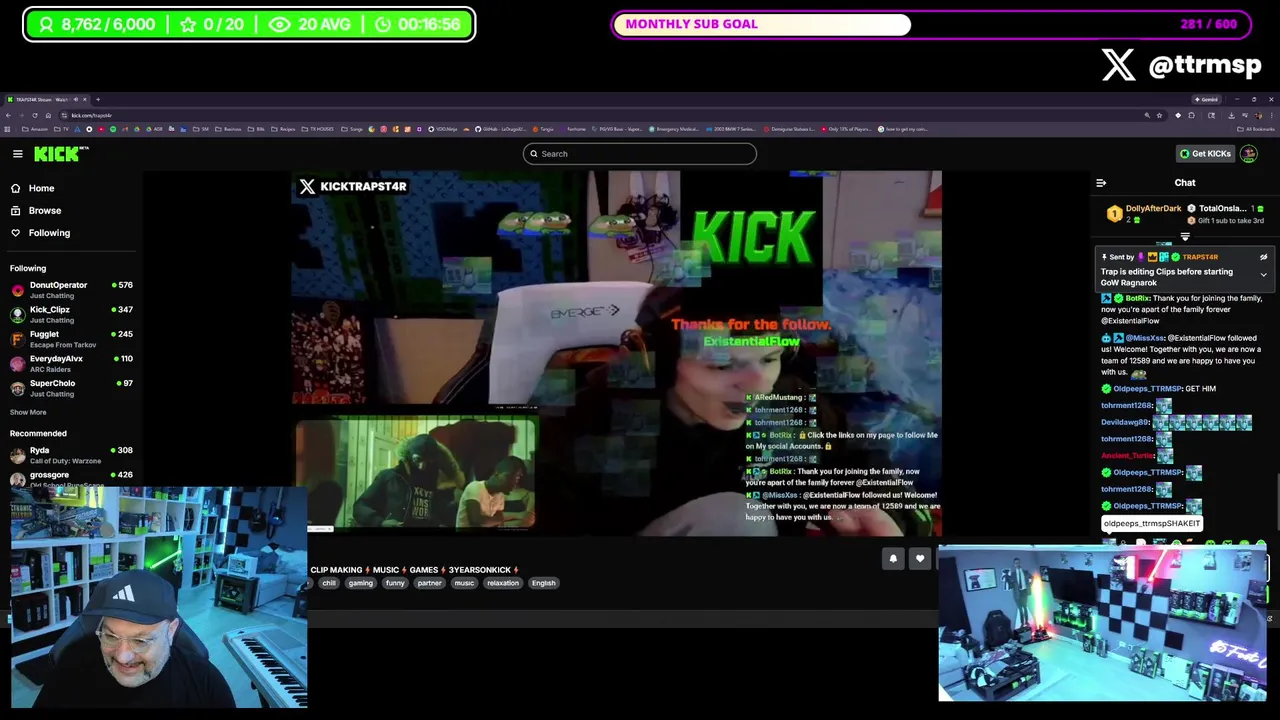Image resolution: width=1280 pixels, height=720 pixels.
Task: Focus the Kick Search field
Action: [x=639, y=154]
